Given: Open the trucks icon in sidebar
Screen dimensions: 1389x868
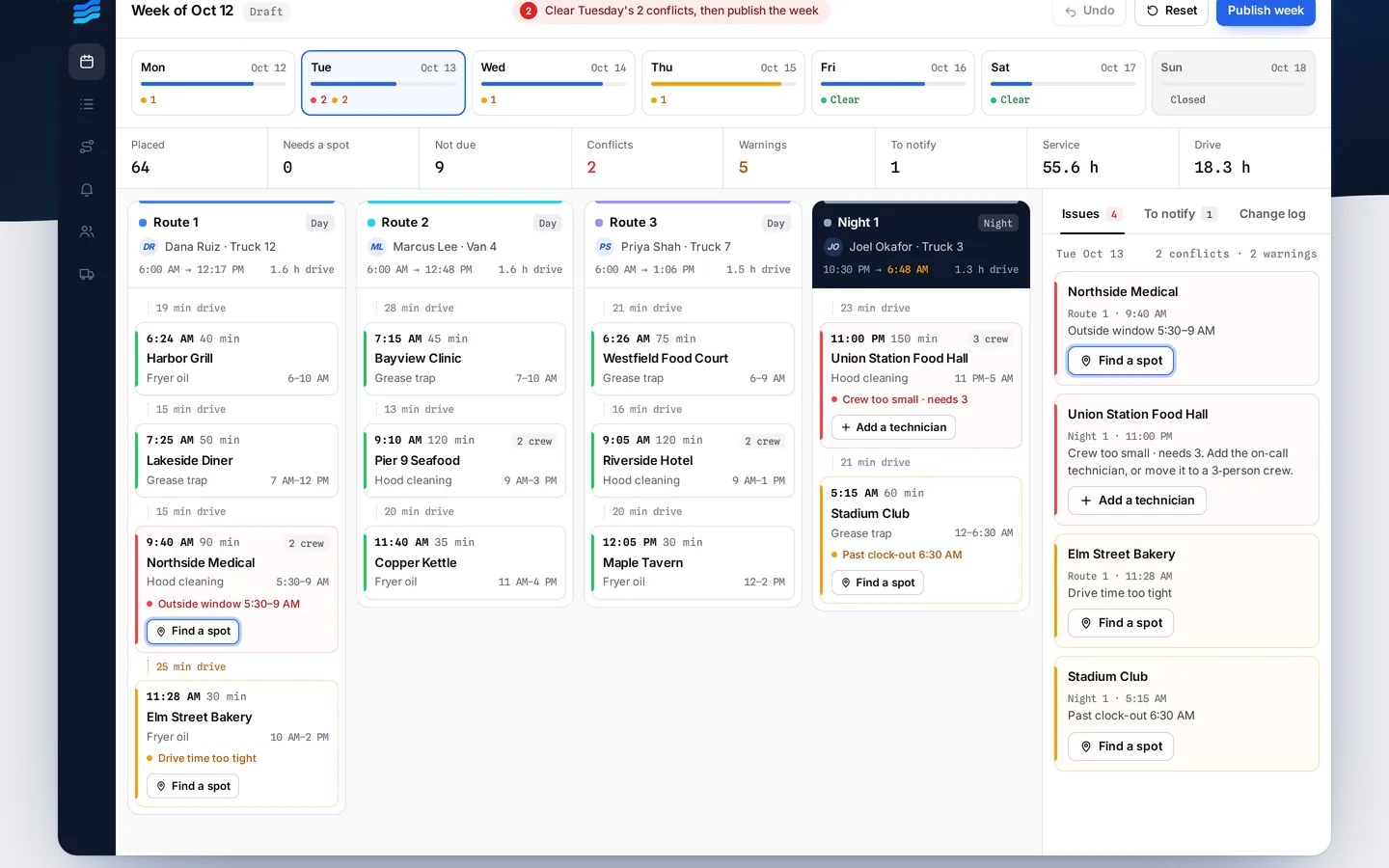Looking at the screenshot, I should click(87, 275).
